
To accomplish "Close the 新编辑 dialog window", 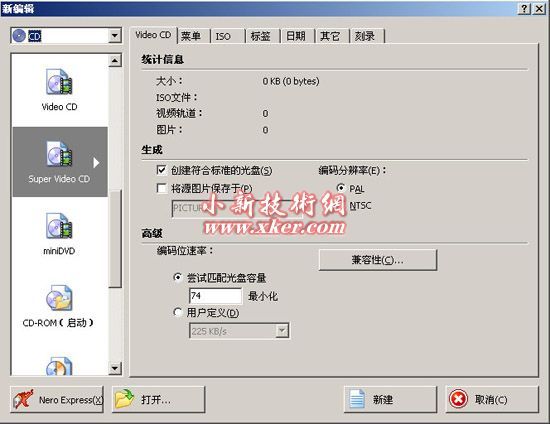I will 539,8.
